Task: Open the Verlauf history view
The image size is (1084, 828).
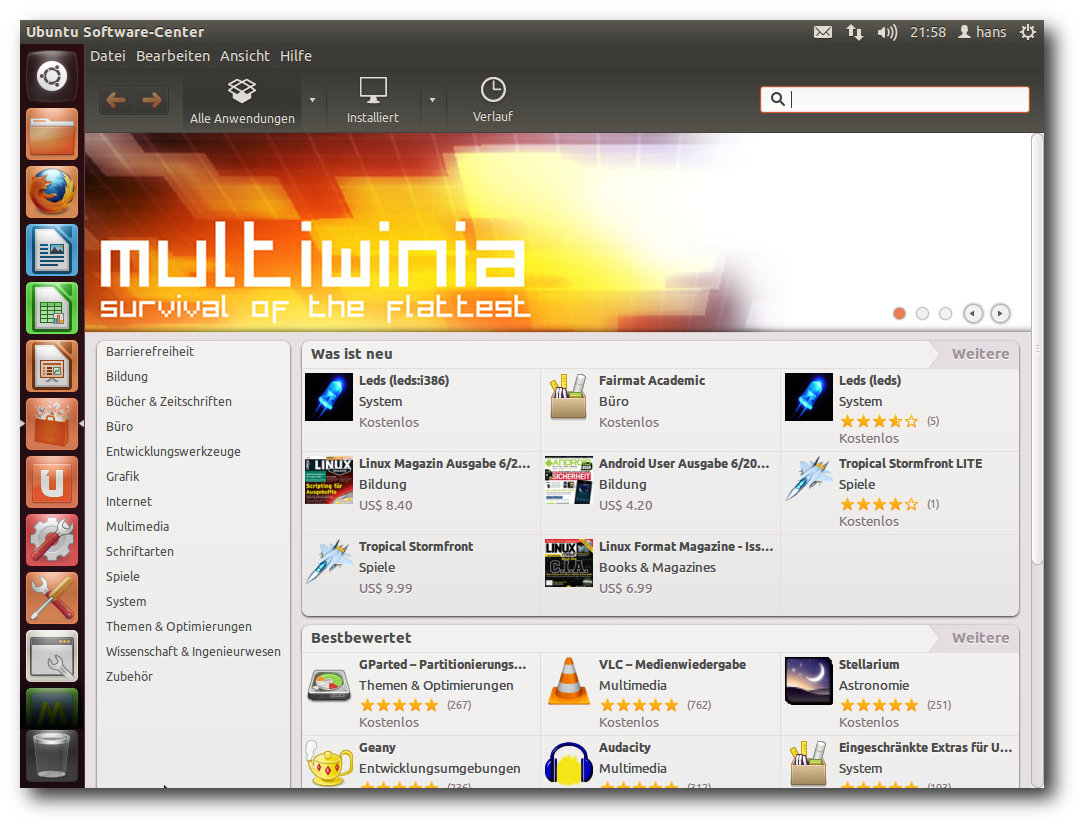Action: pyautogui.click(x=493, y=101)
